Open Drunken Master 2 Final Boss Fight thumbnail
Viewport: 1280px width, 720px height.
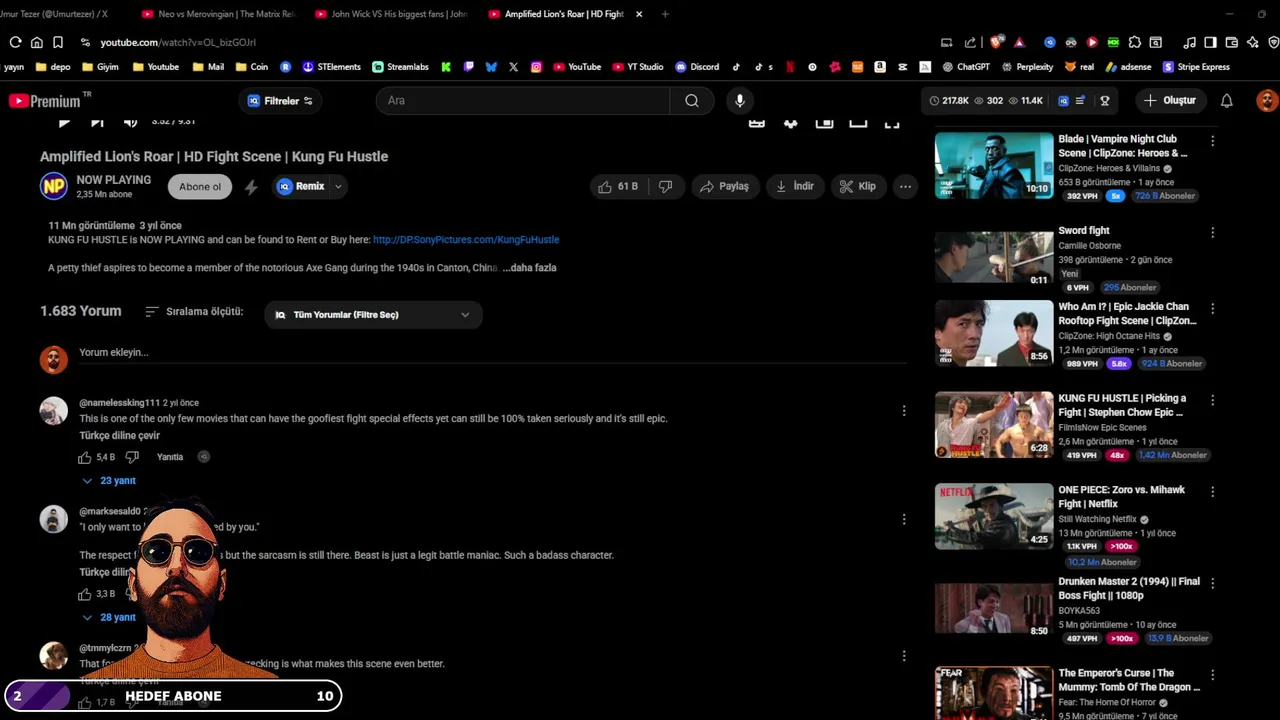pyautogui.click(x=994, y=607)
